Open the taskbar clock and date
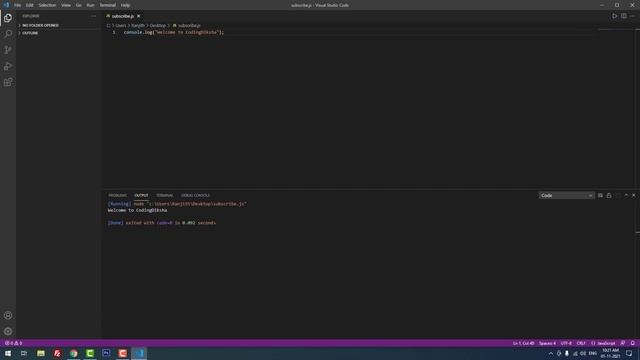This screenshot has height=360, width=640. (610, 353)
